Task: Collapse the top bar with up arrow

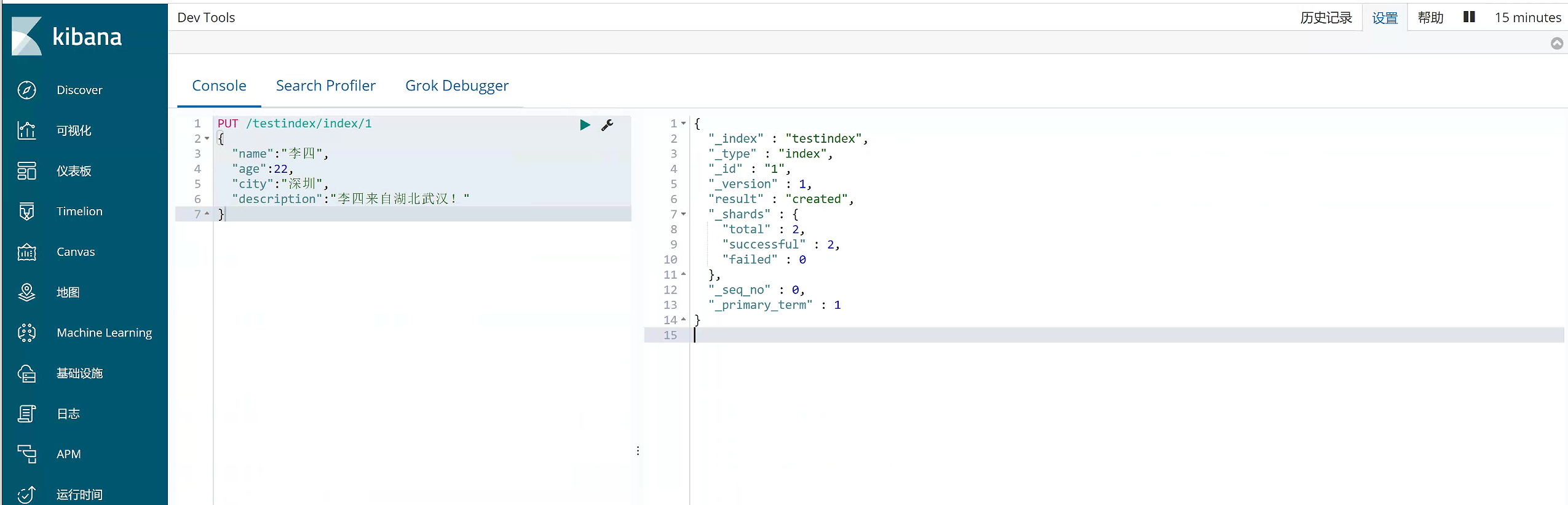Action: (x=1557, y=43)
